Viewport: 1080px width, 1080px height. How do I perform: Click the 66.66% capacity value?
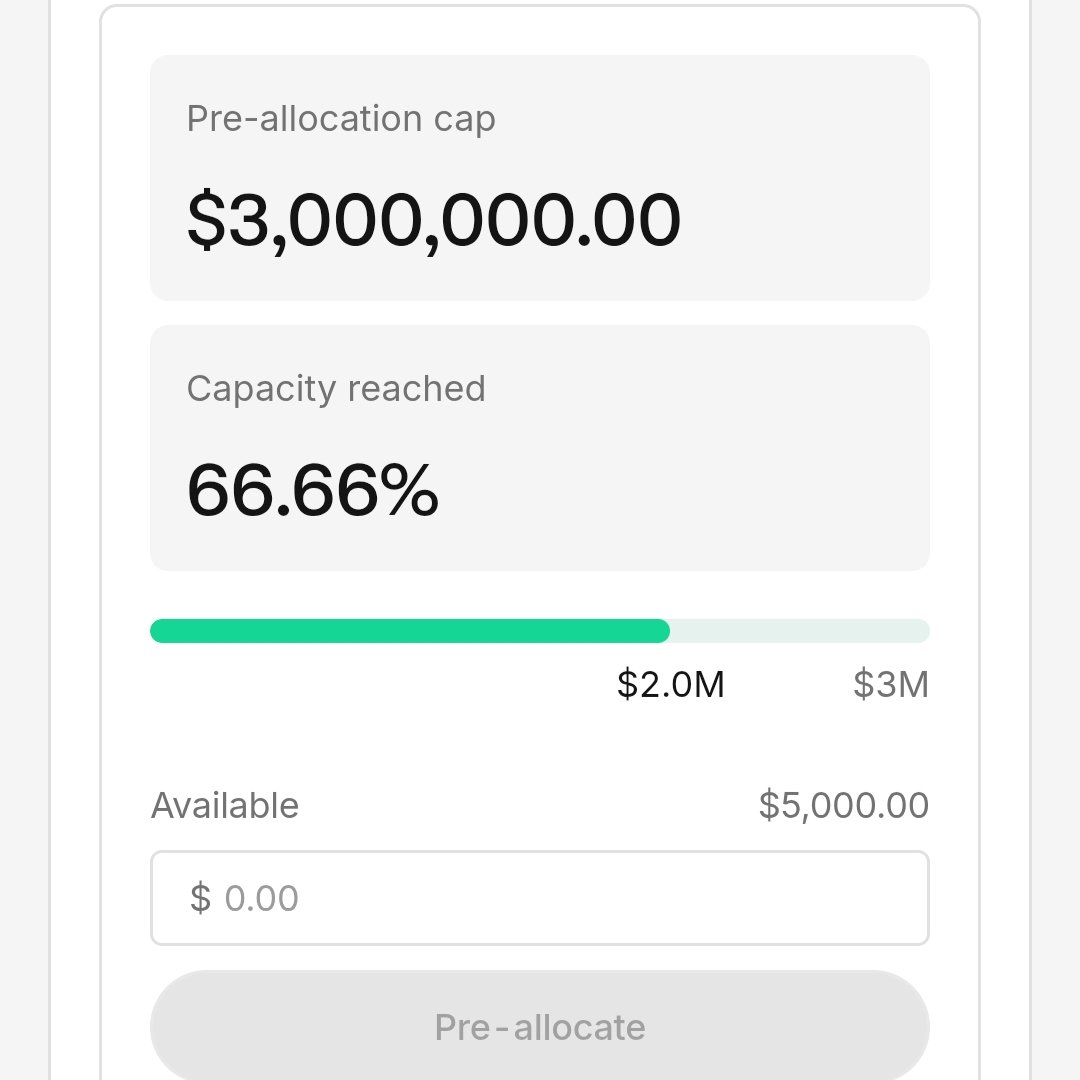(x=312, y=490)
